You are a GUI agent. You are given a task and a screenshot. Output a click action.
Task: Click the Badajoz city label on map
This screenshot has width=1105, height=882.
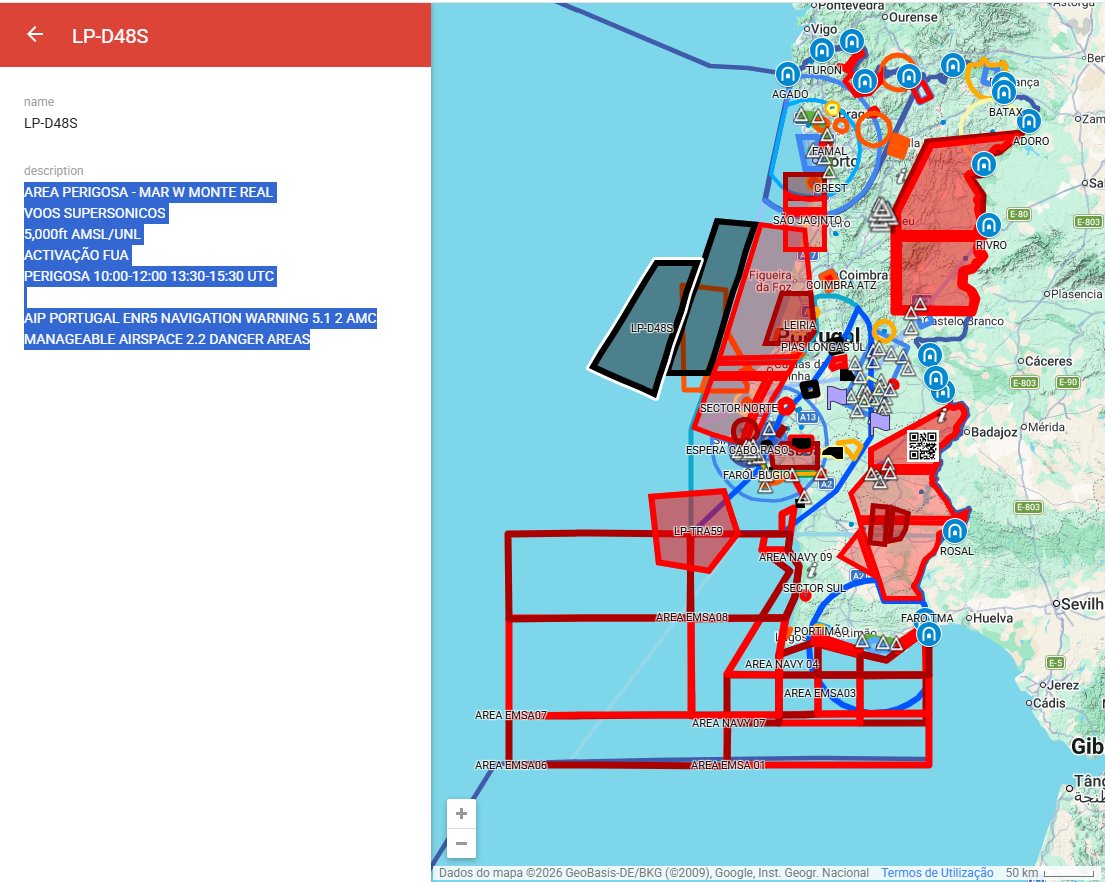pos(994,432)
